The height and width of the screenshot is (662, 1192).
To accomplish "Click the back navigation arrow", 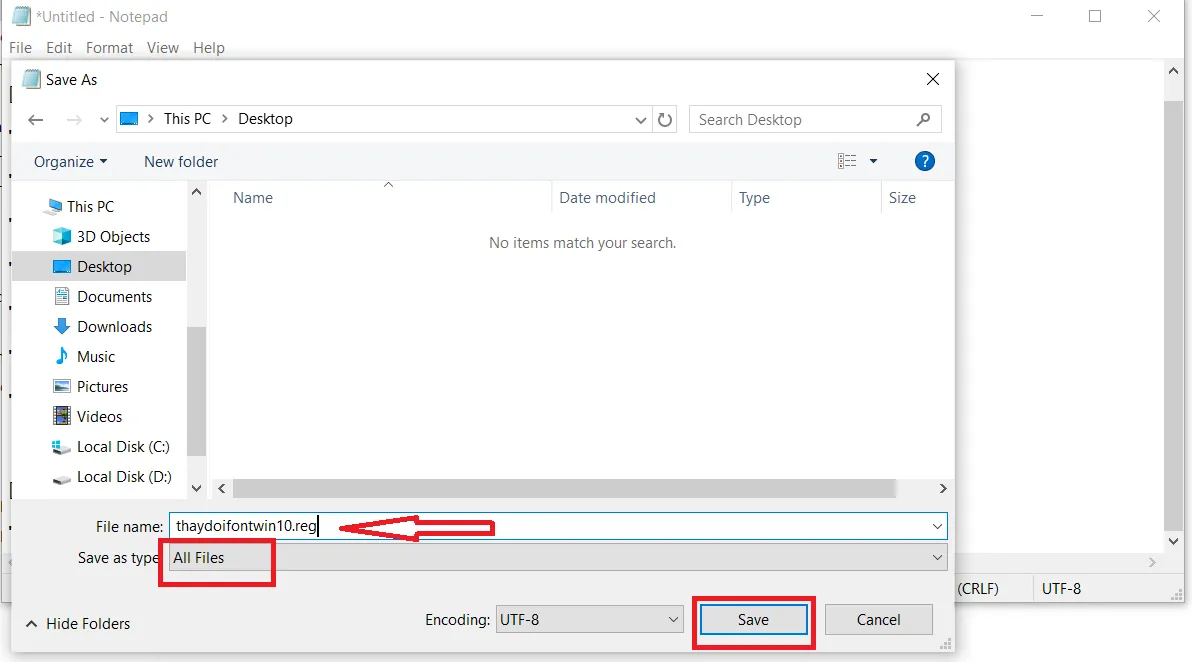I will (x=36, y=119).
